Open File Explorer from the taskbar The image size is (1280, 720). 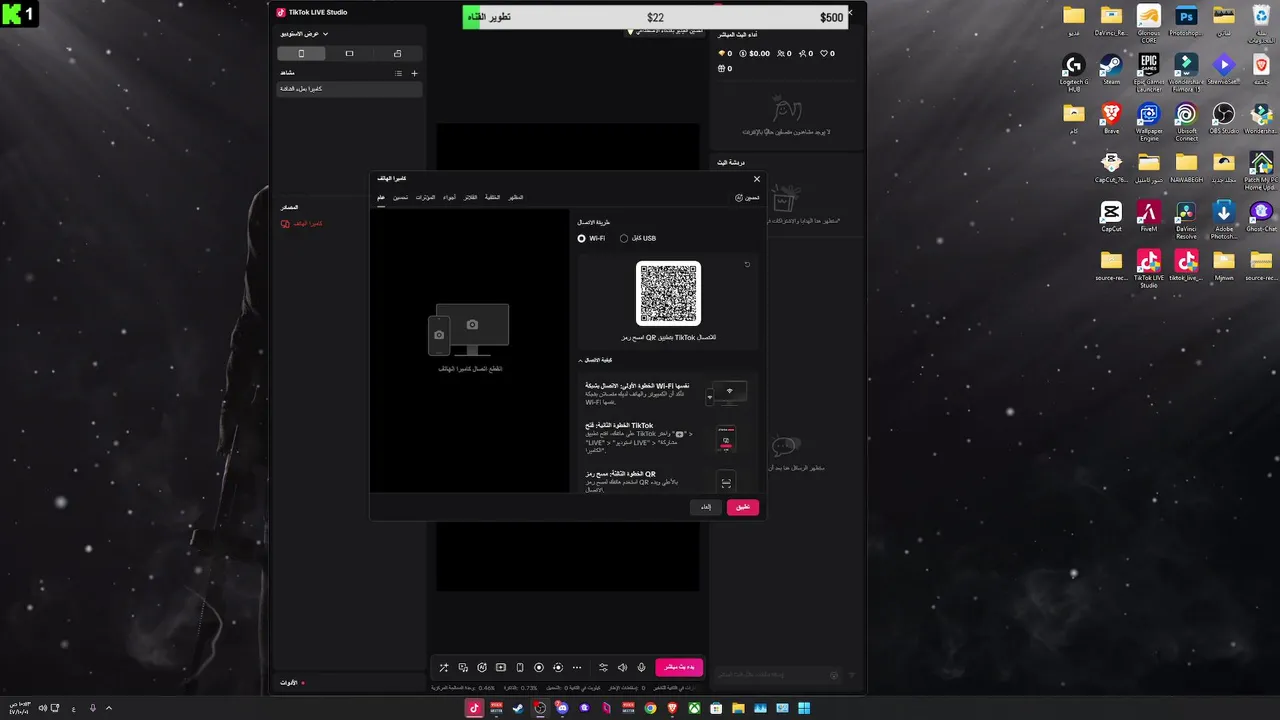click(738, 708)
